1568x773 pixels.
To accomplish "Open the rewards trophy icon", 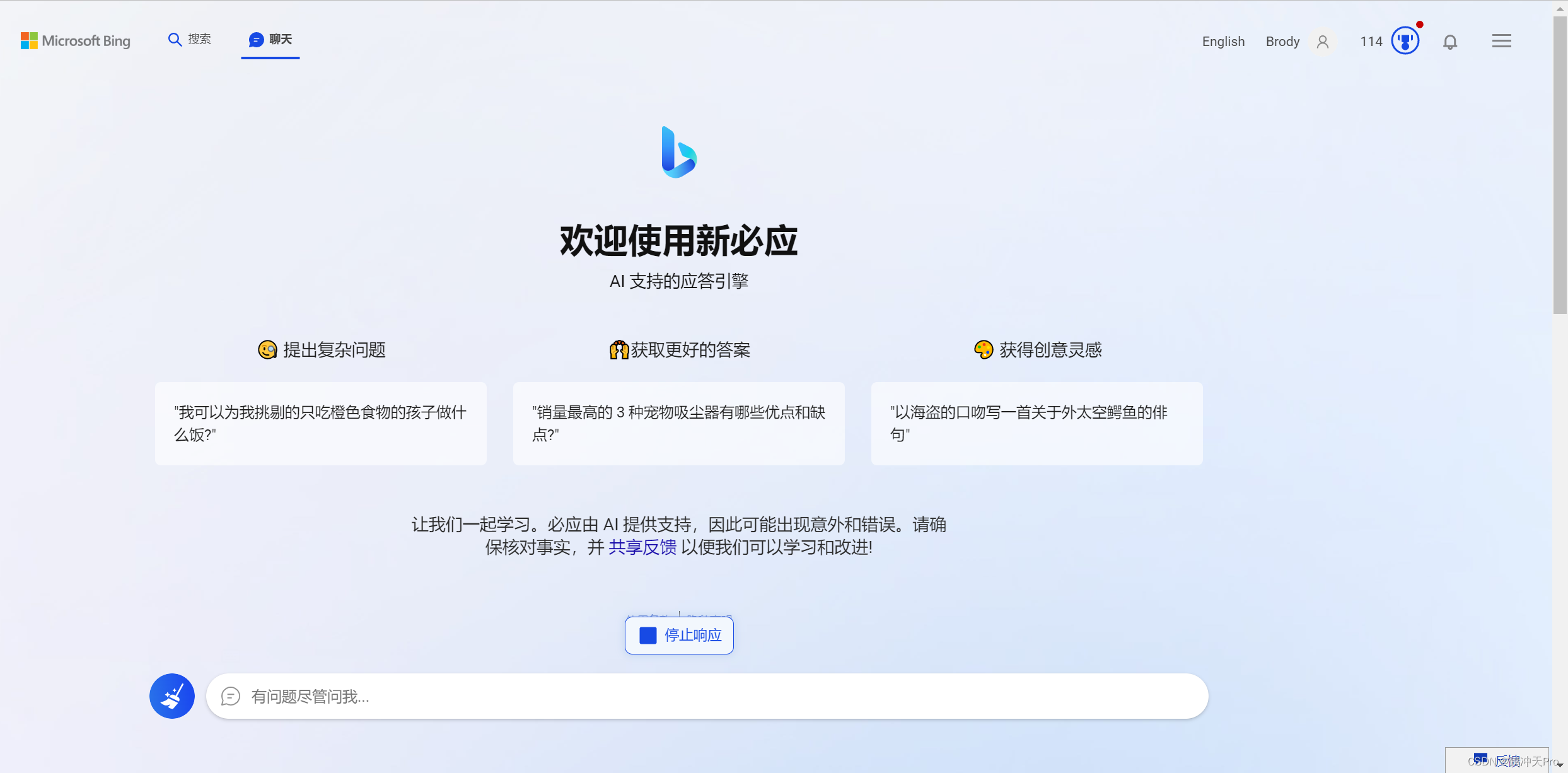I will pos(1405,42).
